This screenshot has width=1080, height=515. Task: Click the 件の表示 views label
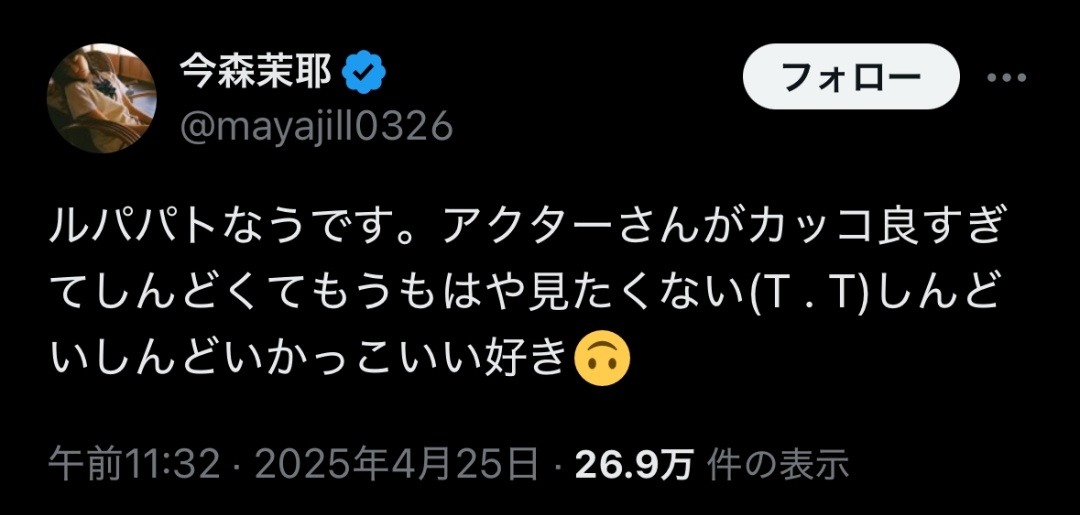[x=778, y=464]
